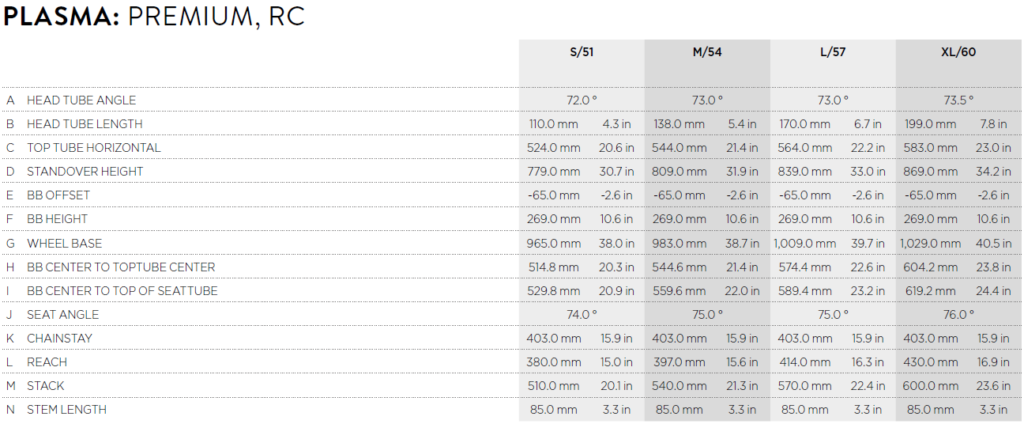Click BB CENTER TO TOPTUBE CENTER label
Viewport: 1024px width, 424px height.
(x=121, y=267)
